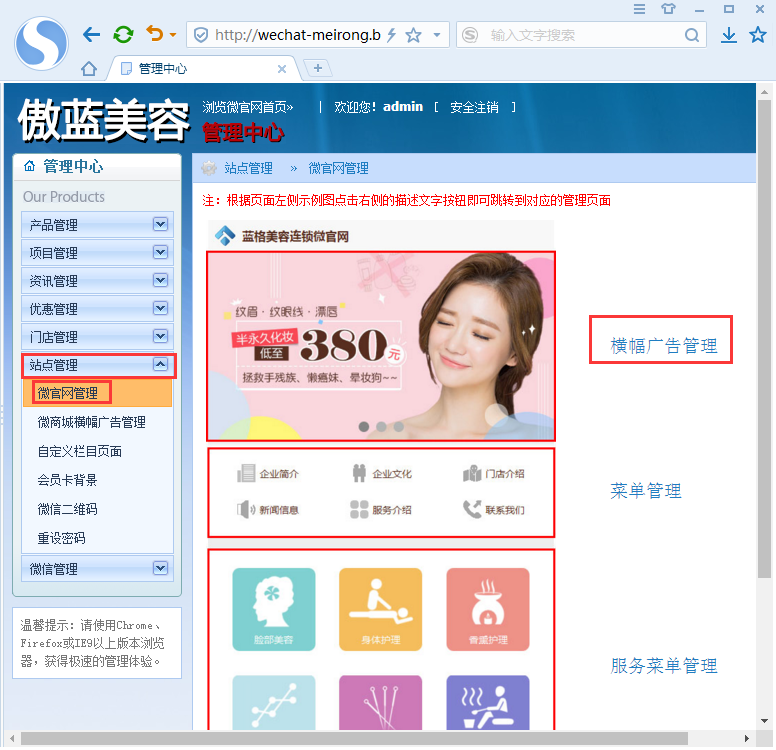Viewport: 776px width, 750px height.
Task: Click the Sogou search engine icon
Action: tap(470, 35)
